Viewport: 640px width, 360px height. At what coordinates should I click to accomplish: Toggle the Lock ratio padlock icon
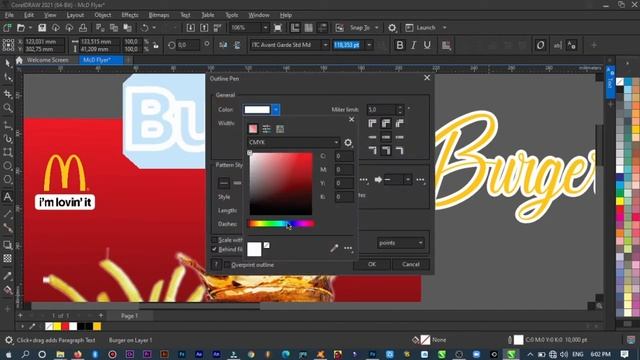pos(156,45)
